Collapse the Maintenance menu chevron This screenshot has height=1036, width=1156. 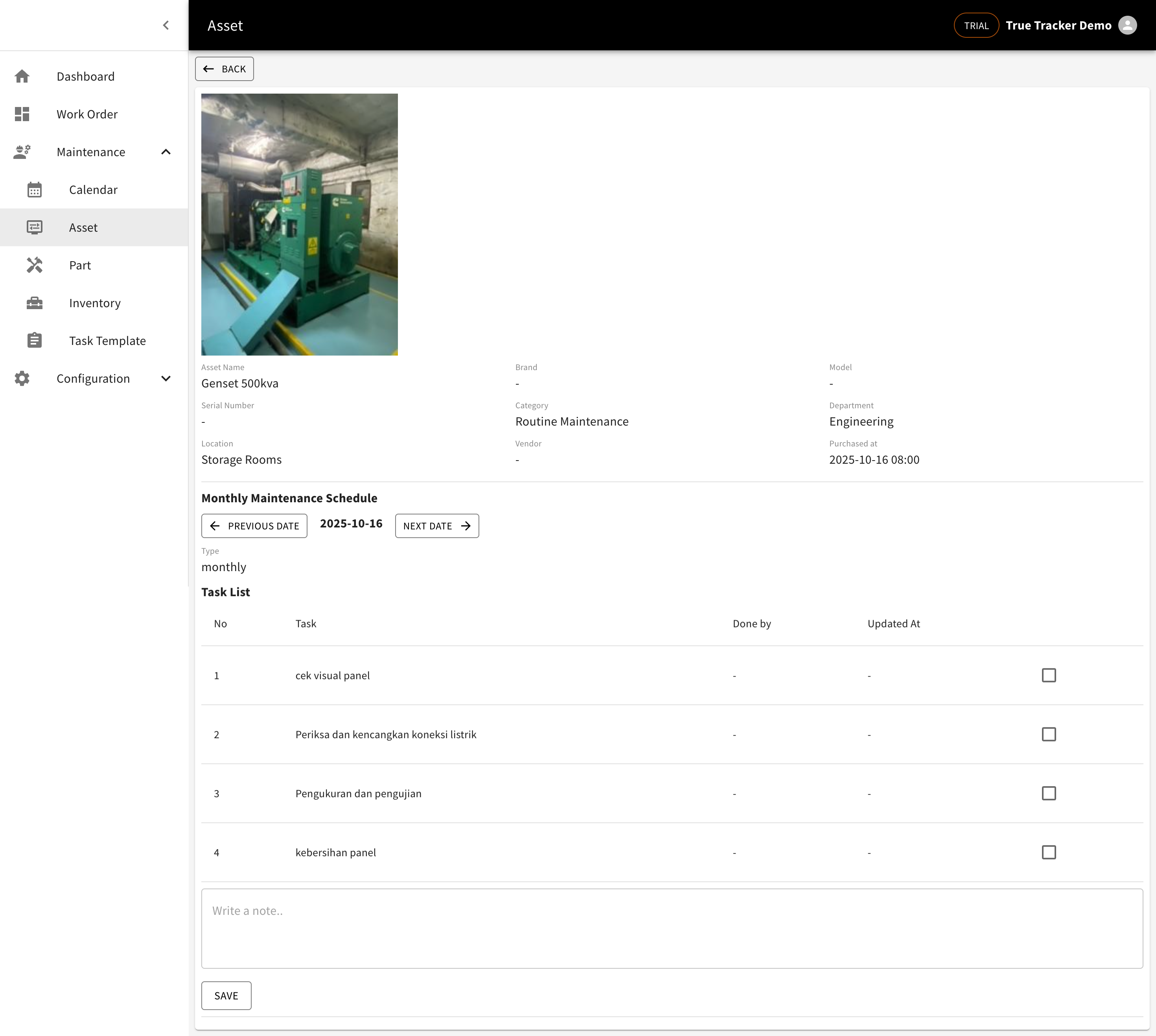[166, 152]
